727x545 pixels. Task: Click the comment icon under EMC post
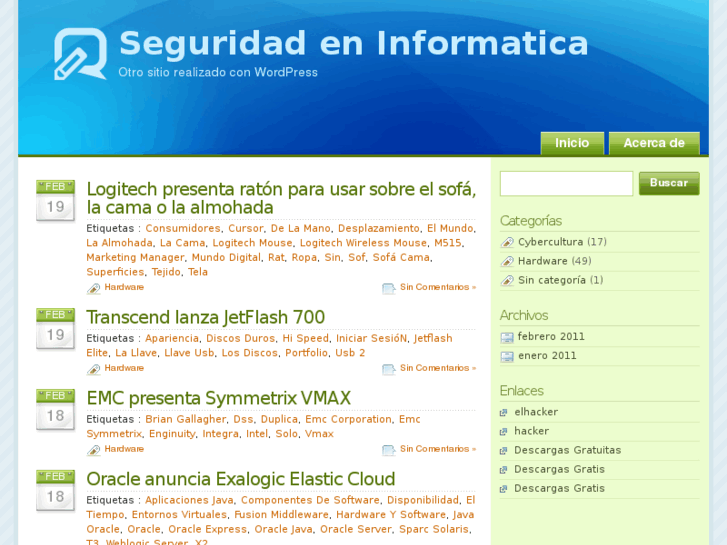[389, 449]
